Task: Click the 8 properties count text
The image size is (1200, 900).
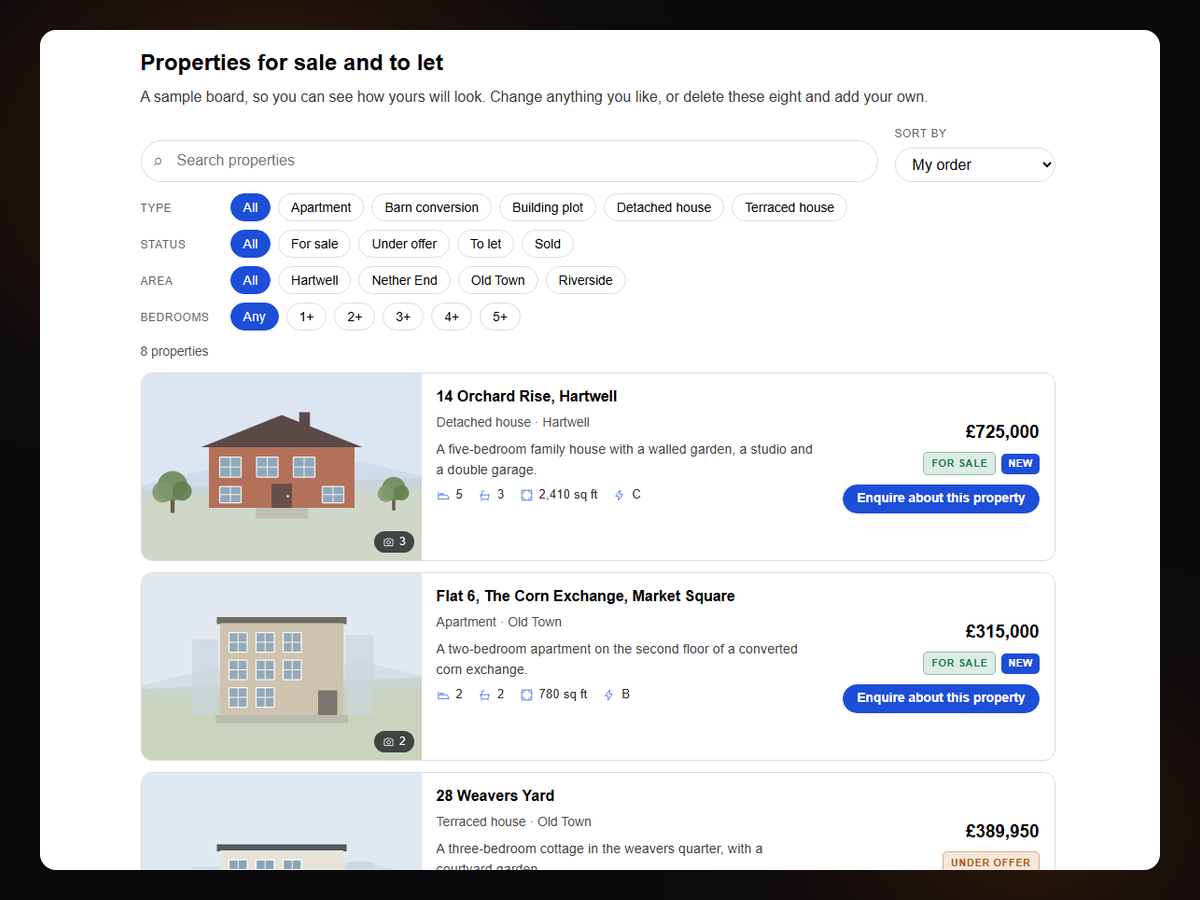Action: [175, 351]
